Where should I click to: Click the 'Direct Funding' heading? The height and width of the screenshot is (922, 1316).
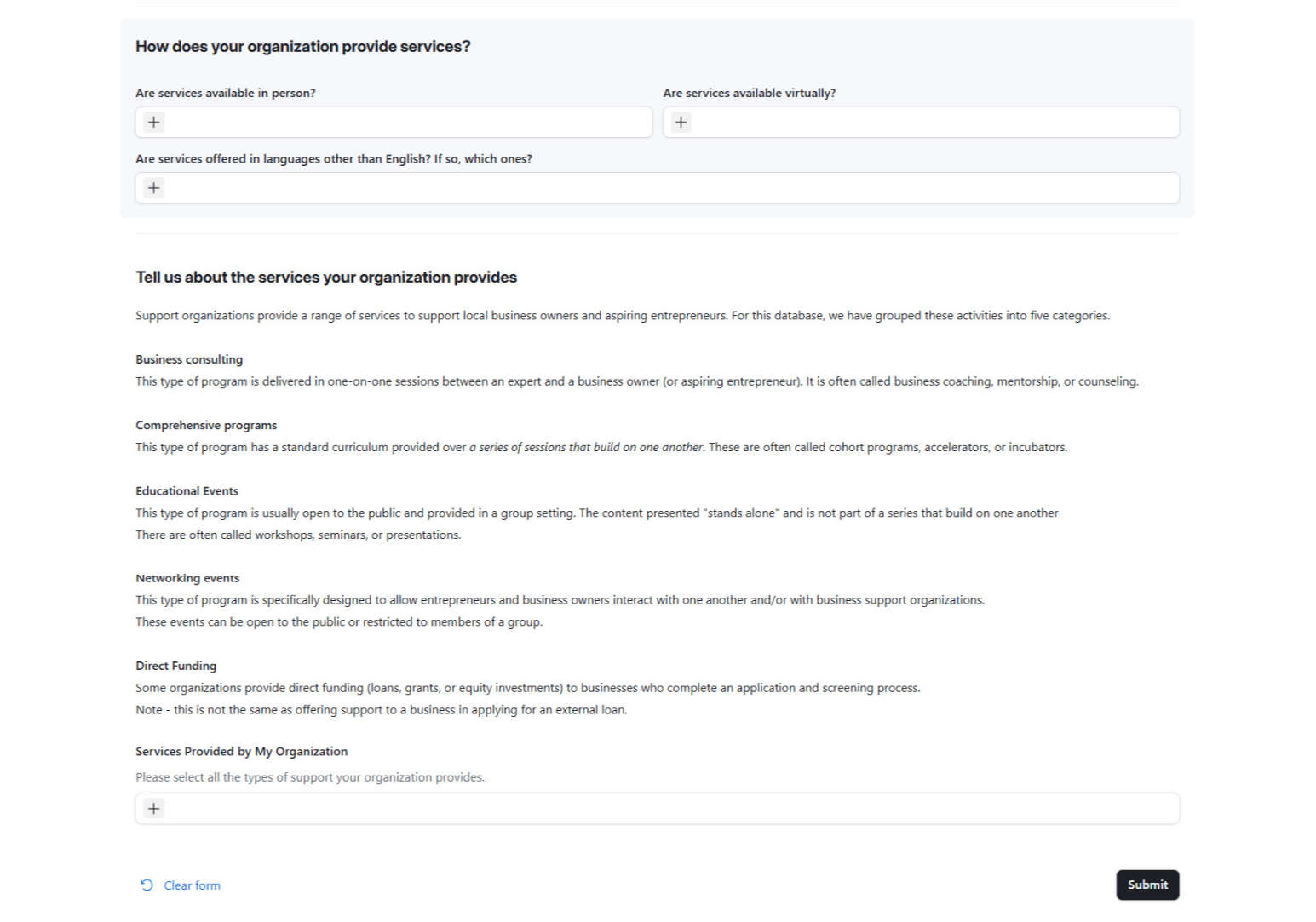175,666
